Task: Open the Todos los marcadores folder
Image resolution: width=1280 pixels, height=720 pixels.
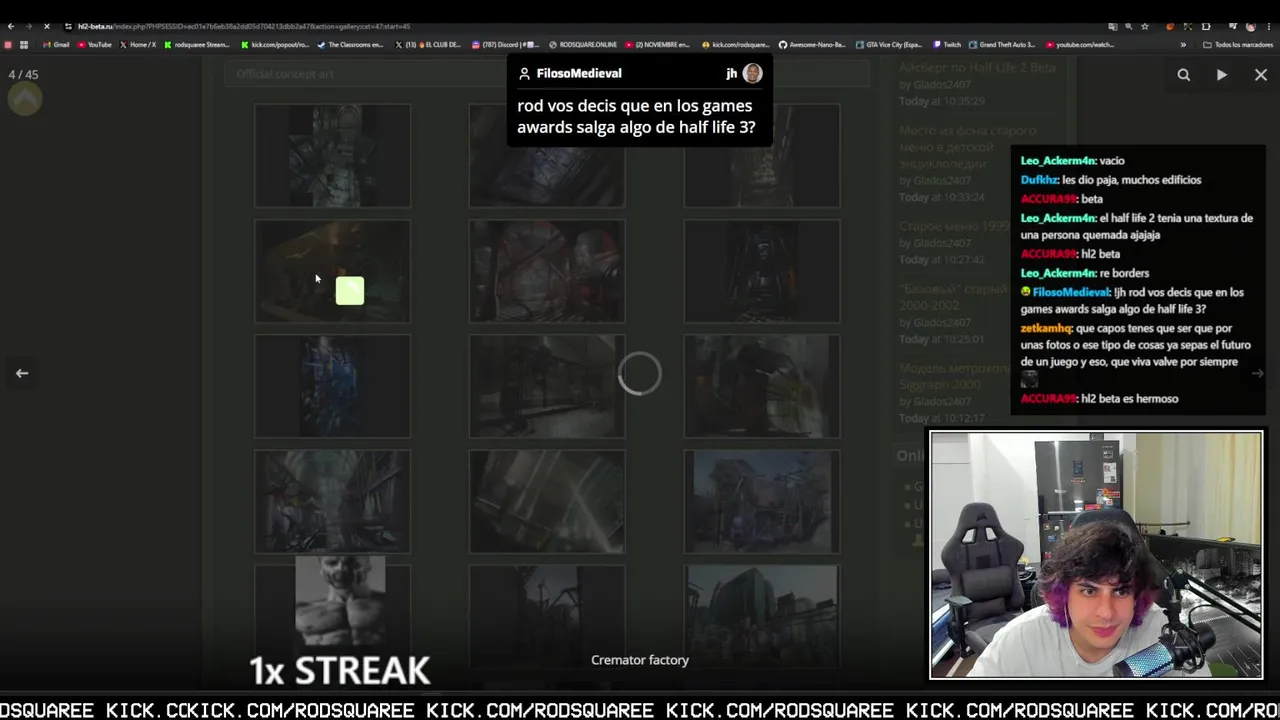Action: coord(1238,45)
